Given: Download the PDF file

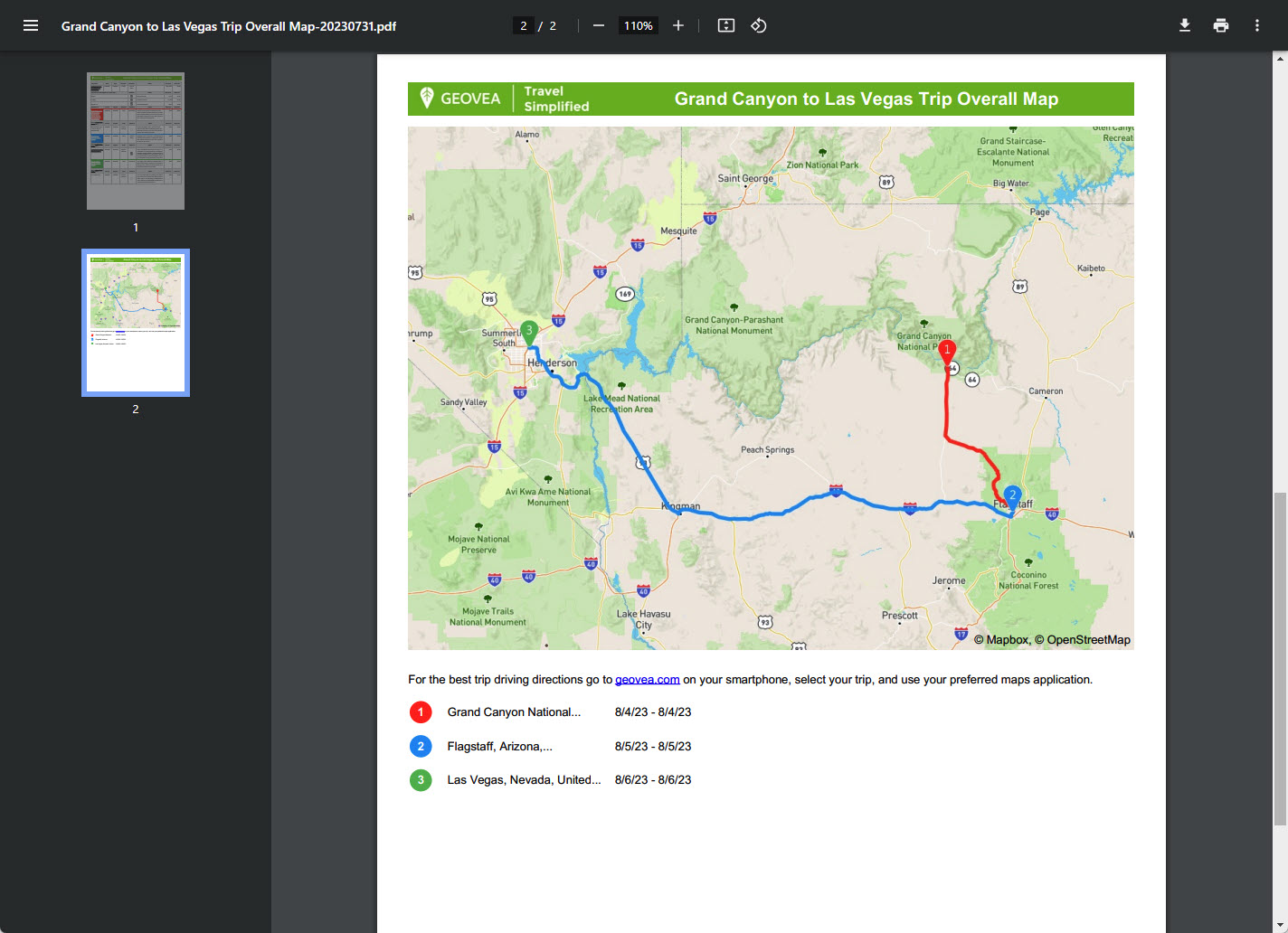Looking at the screenshot, I should tap(1184, 24).
